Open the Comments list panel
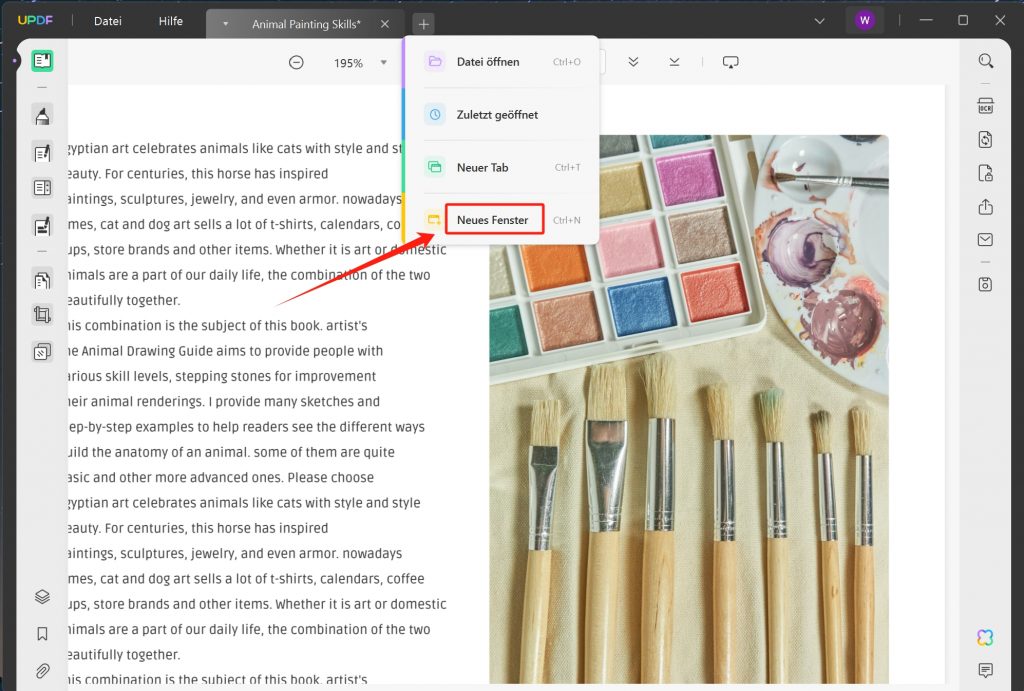The width and height of the screenshot is (1024, 691). (x=985, y=670)
